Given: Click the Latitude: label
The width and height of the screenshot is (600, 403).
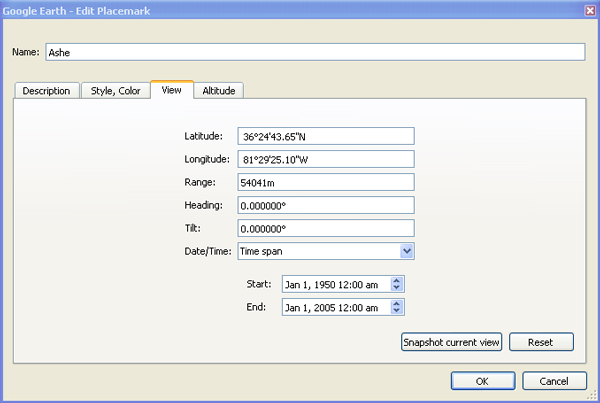Looking at the screenshot, I should tap(203, 136).
